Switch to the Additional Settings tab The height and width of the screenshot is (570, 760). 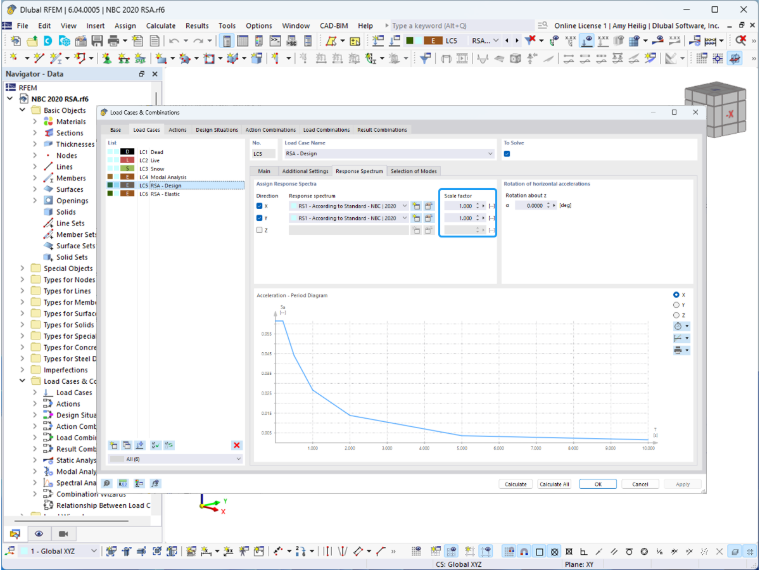[305, 171]
